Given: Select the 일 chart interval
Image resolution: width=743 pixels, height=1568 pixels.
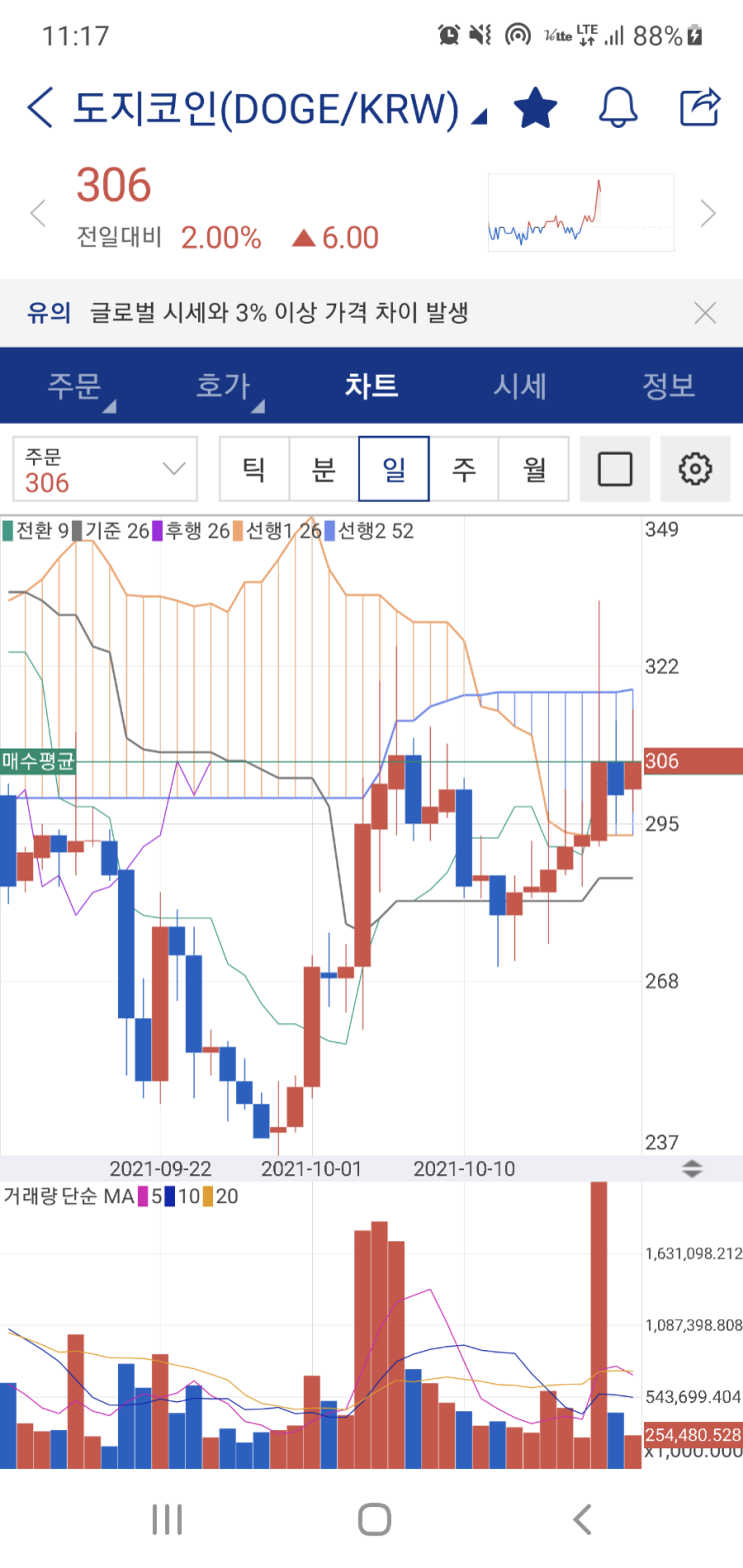Looking at the screenshot, I should [x=394, y=469].
